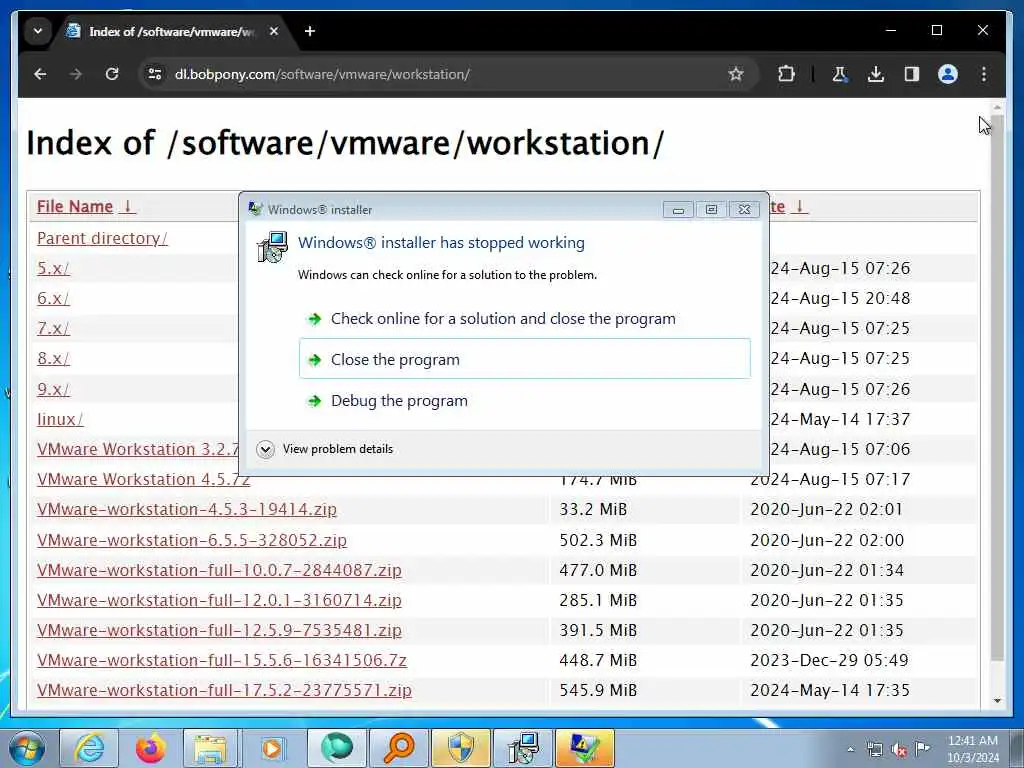
Task: Open the green globe browser taskbar icon
Action: pyautogui.click(x=336, y=748)
